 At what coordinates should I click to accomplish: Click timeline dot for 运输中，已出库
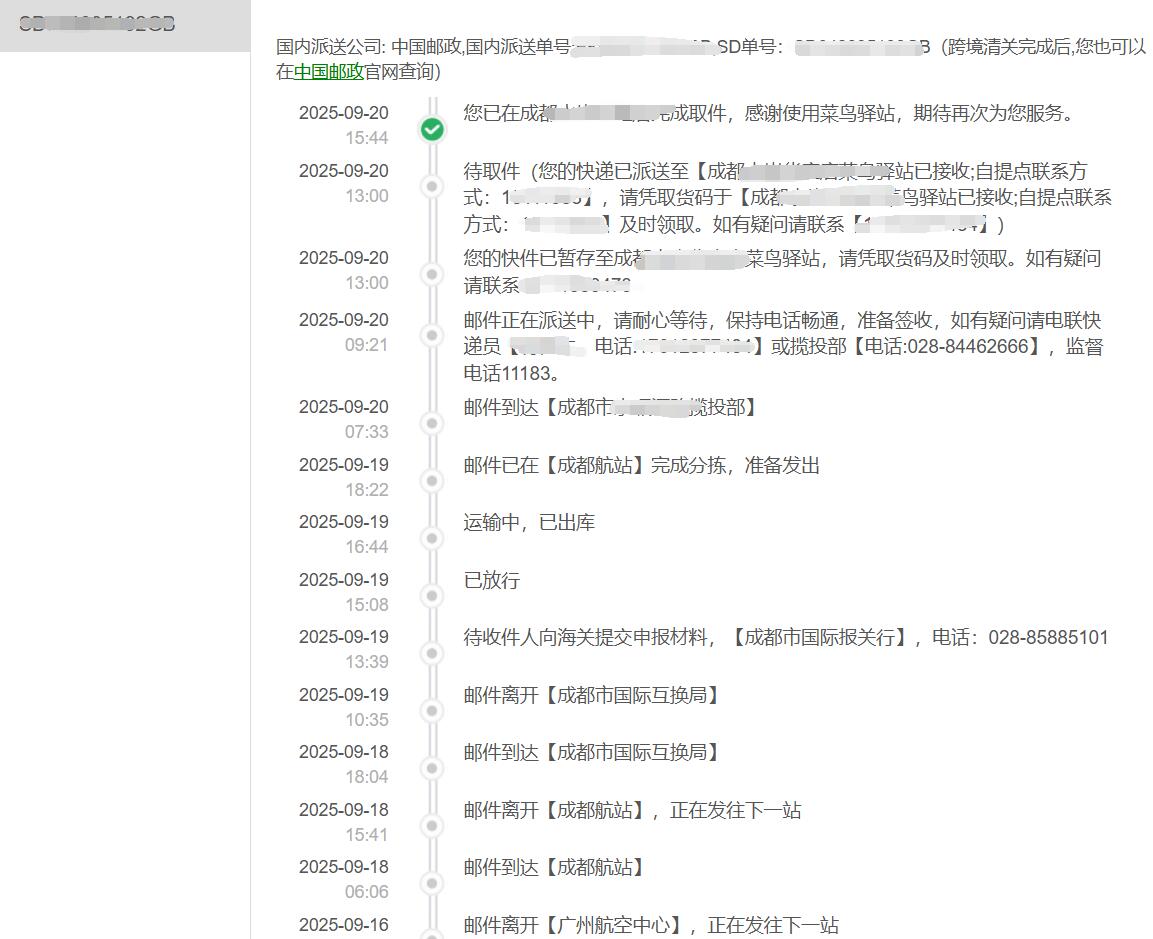(432, 538)
